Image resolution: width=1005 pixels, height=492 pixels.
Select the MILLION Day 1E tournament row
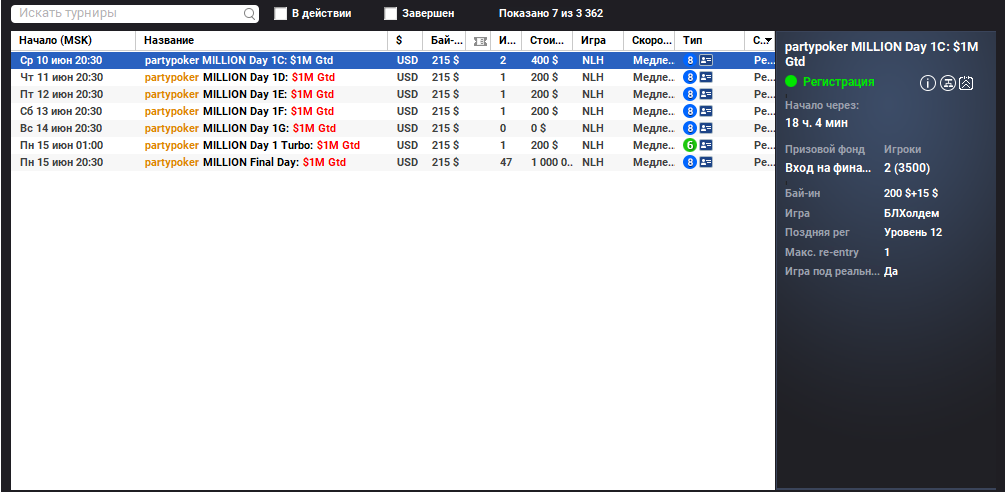[x=239, y=94]
